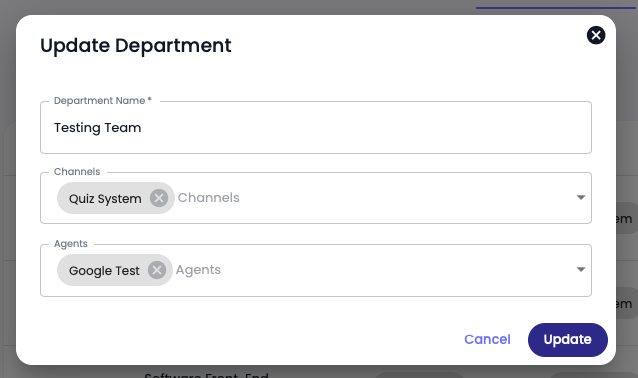Focus the Agents placeholder text input

198,270
